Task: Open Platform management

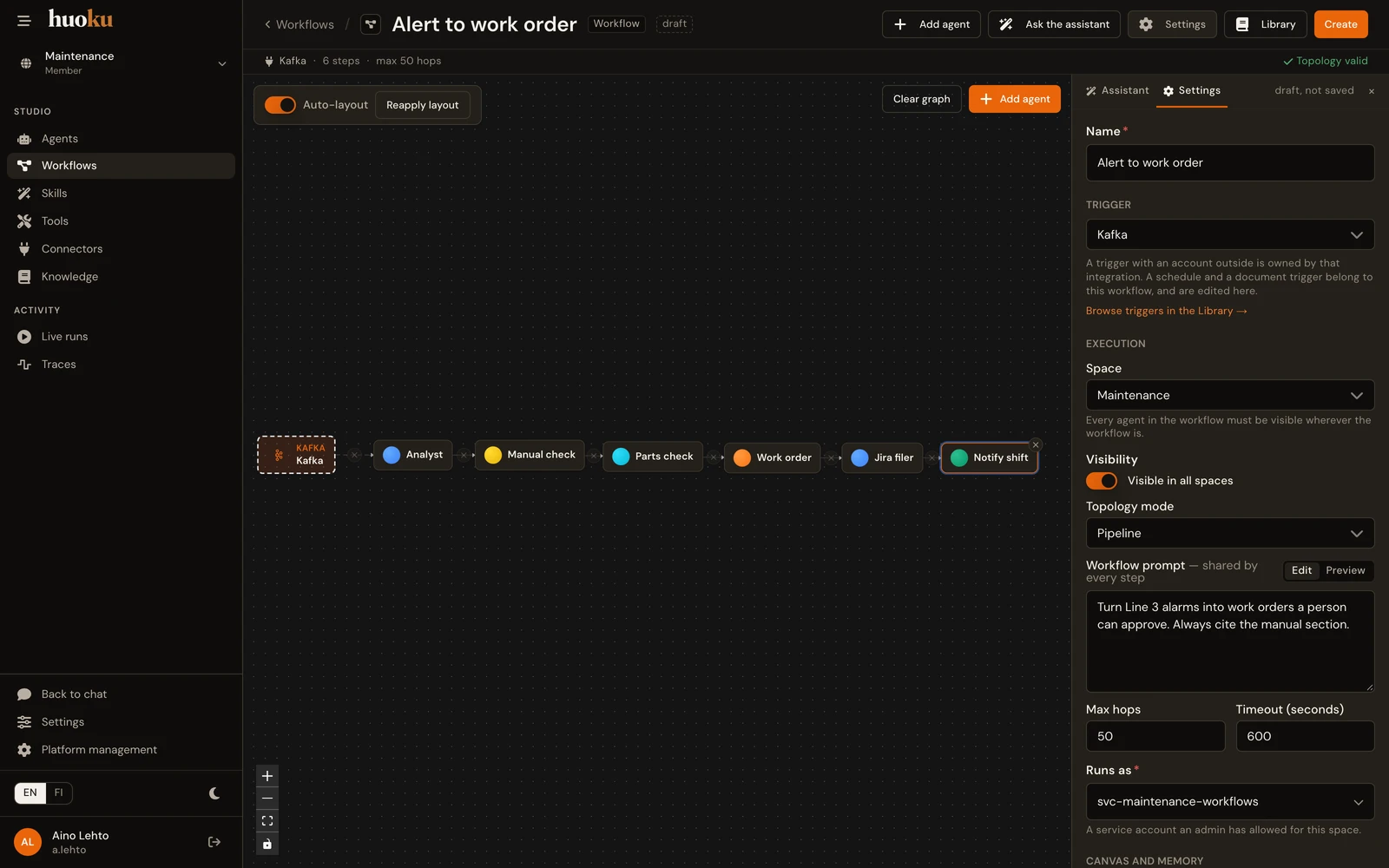Action: 121,750
